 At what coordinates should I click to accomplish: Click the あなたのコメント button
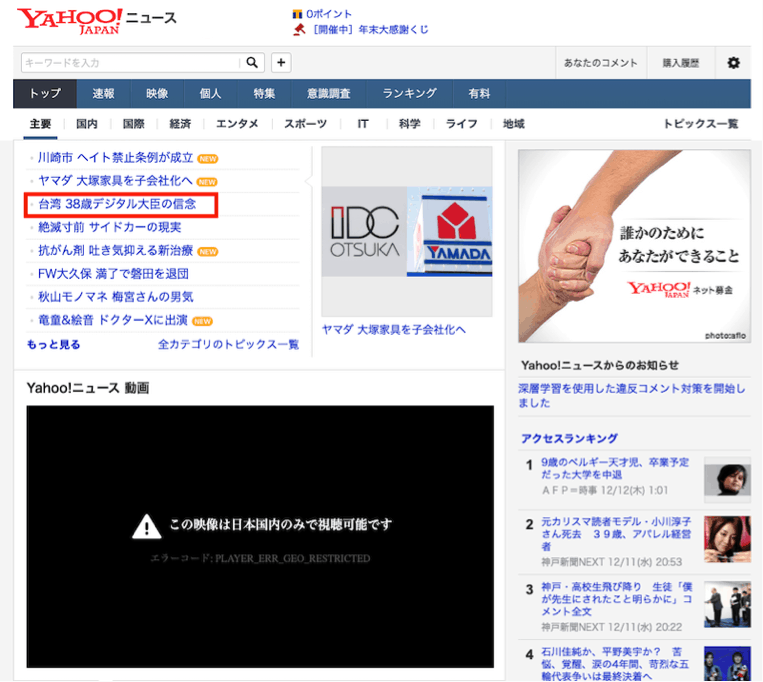600,63
